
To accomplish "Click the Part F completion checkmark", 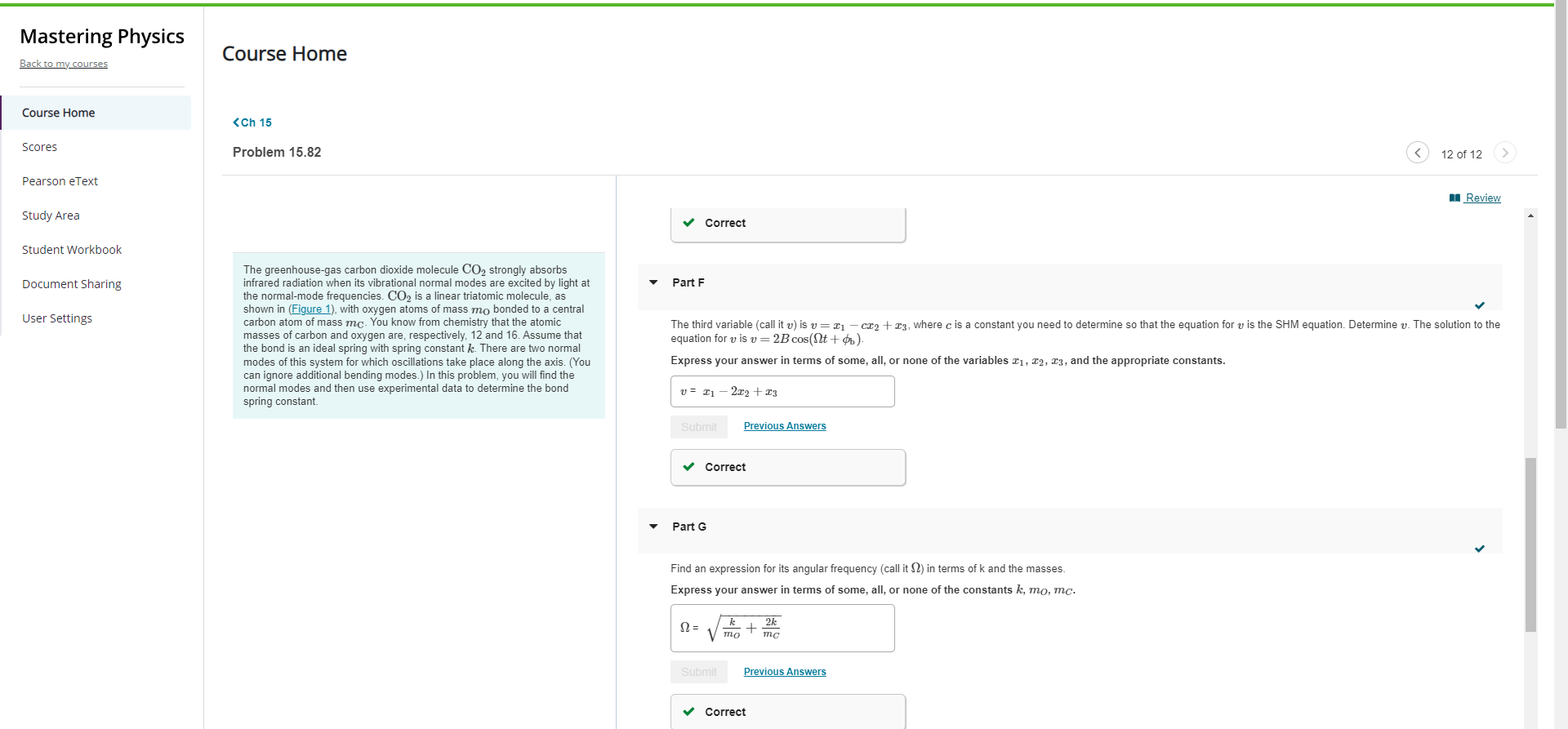I will click(x=1480, y=305).
